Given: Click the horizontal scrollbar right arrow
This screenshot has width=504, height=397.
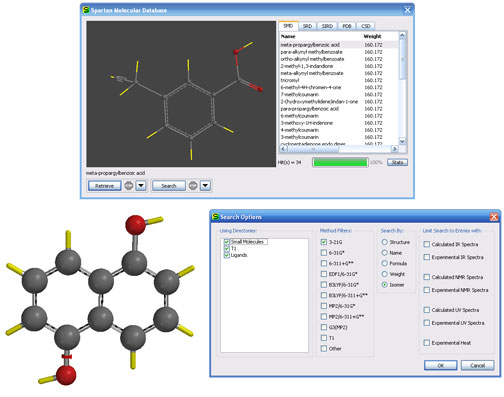Looking at the screenshot, I should tap(395, 149).
